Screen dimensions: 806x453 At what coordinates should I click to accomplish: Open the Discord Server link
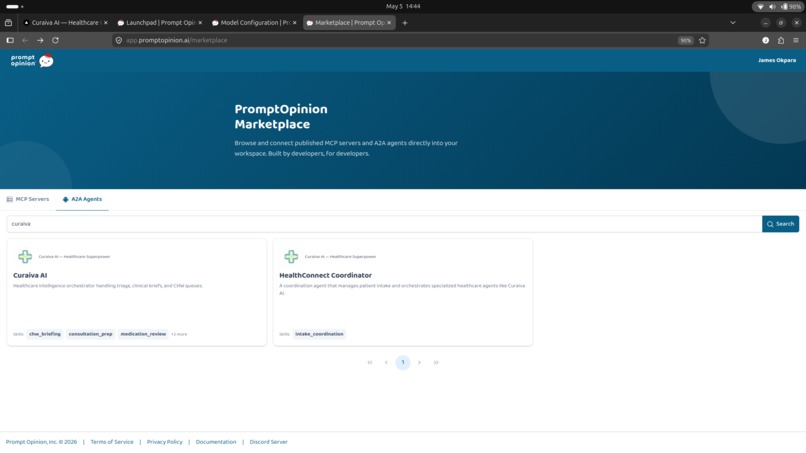coord(268,442)
